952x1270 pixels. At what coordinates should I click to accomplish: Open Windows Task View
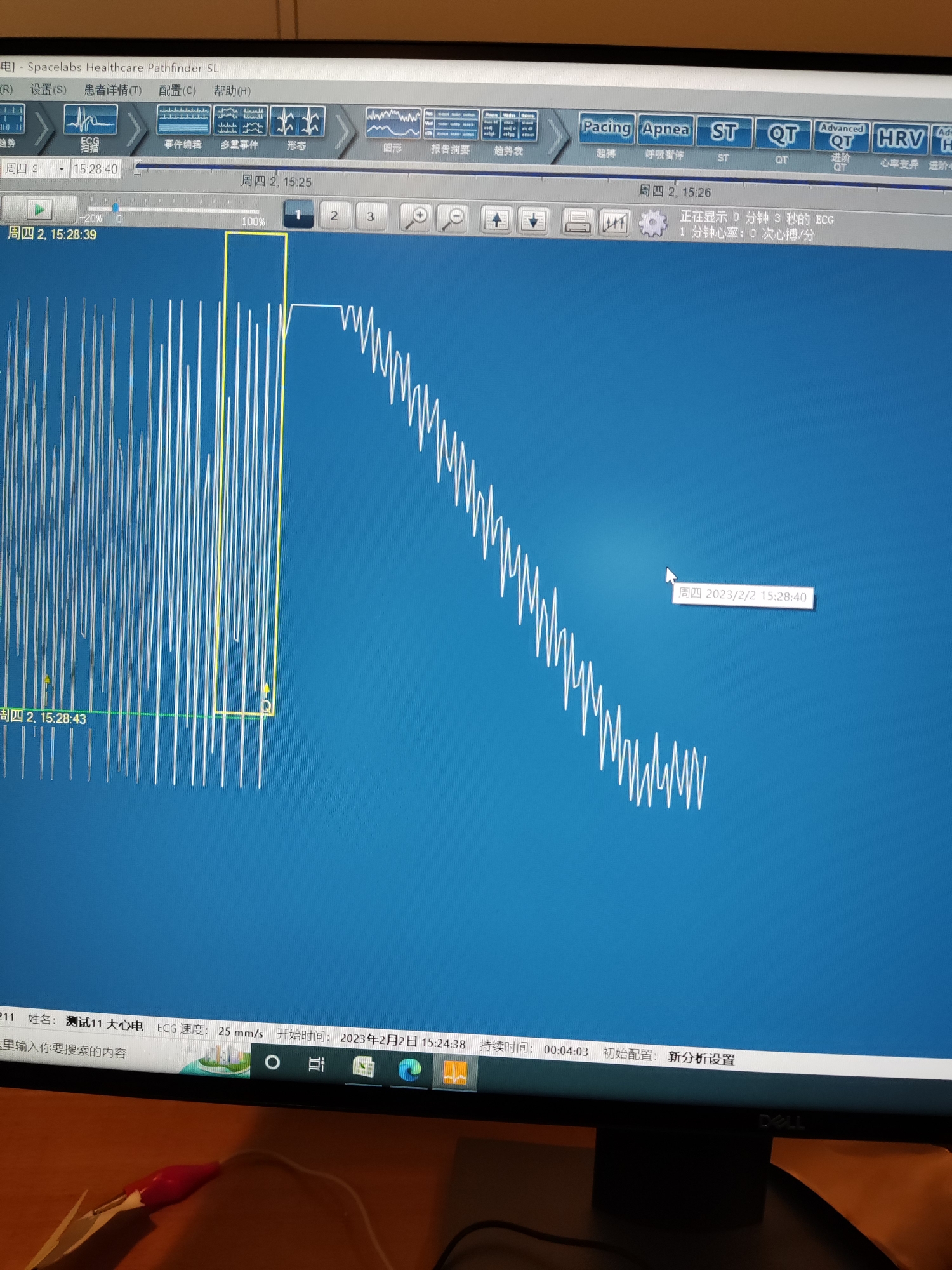tap(316, 1064)
